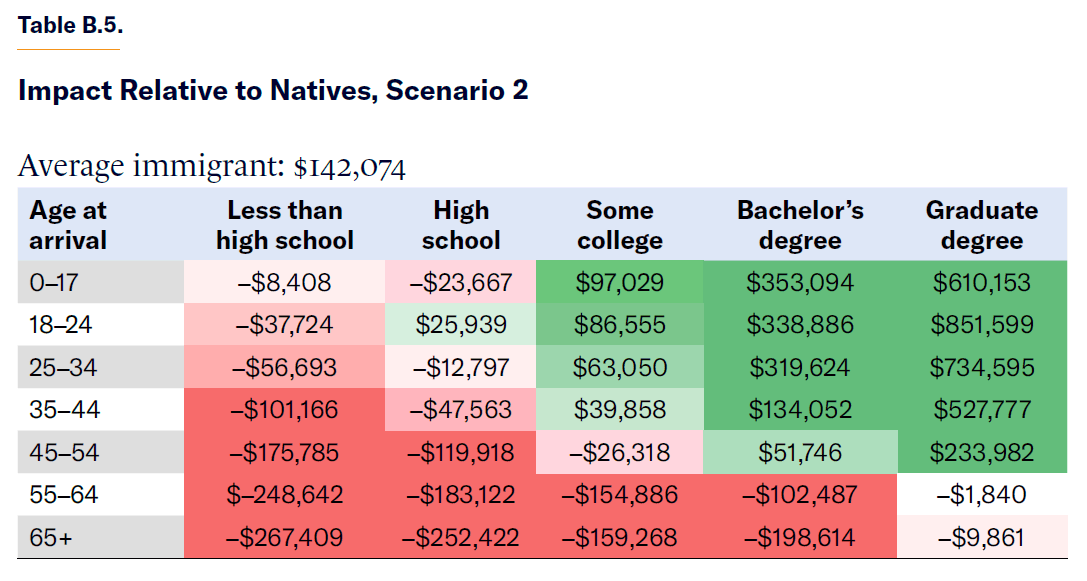This screenshot has height=581, width=1087.
Task: Click the "Table B.5." label
Action: 70,26
